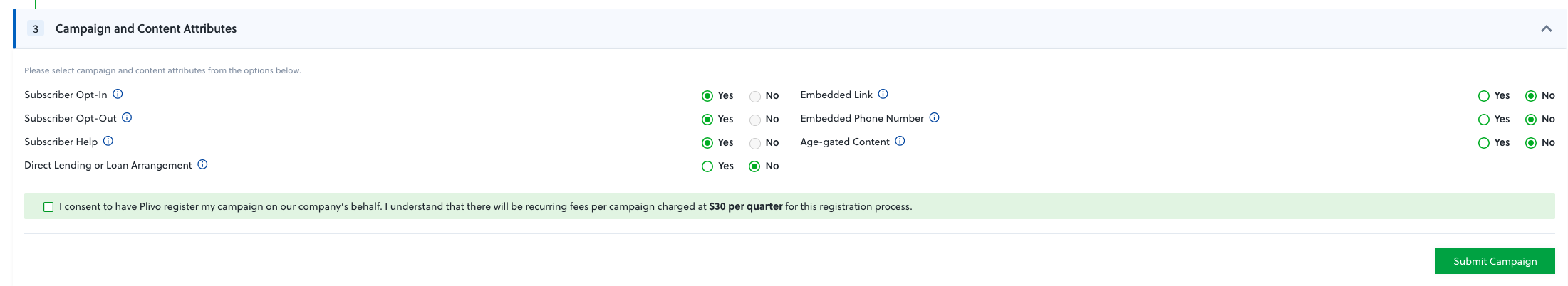
Task: Select Yes for Embedded Link
Action: [x=1484, y=96]
